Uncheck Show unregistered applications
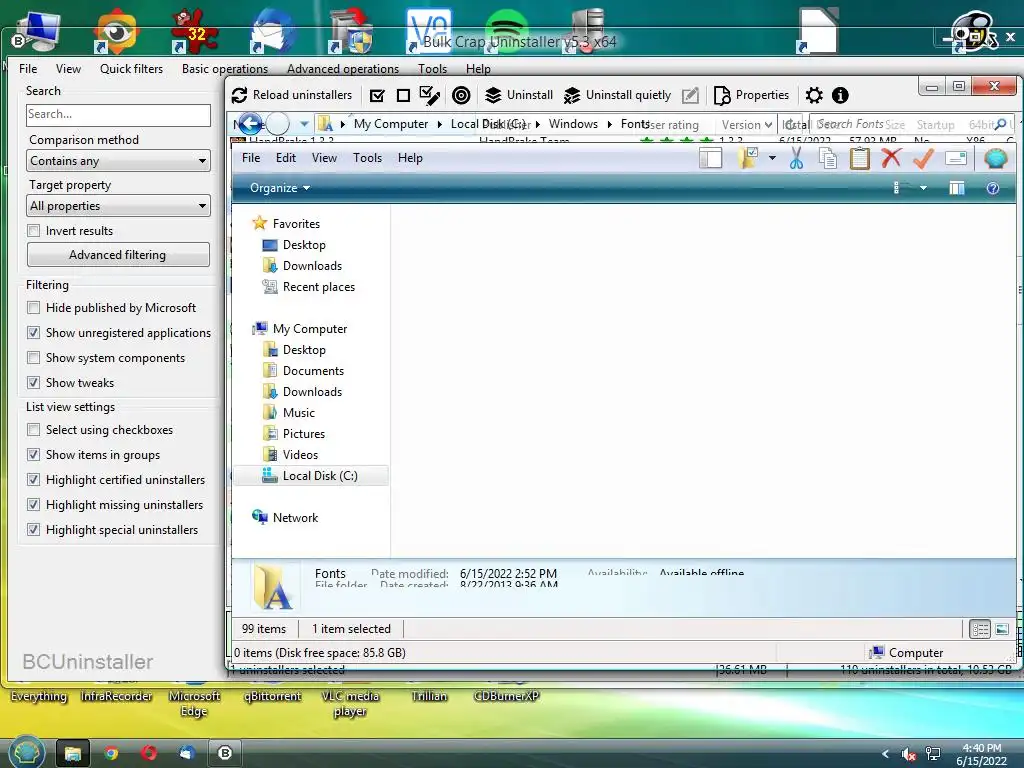 click(33, 332)
